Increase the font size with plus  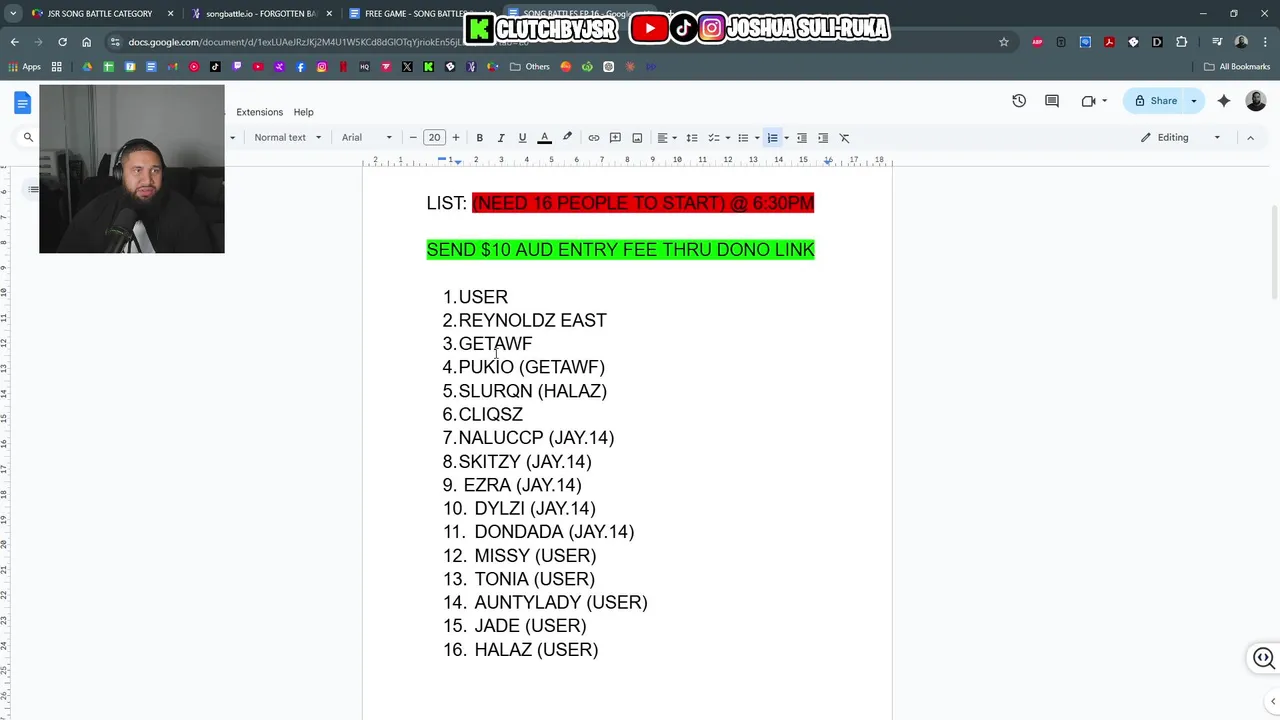tap(456, 138)
